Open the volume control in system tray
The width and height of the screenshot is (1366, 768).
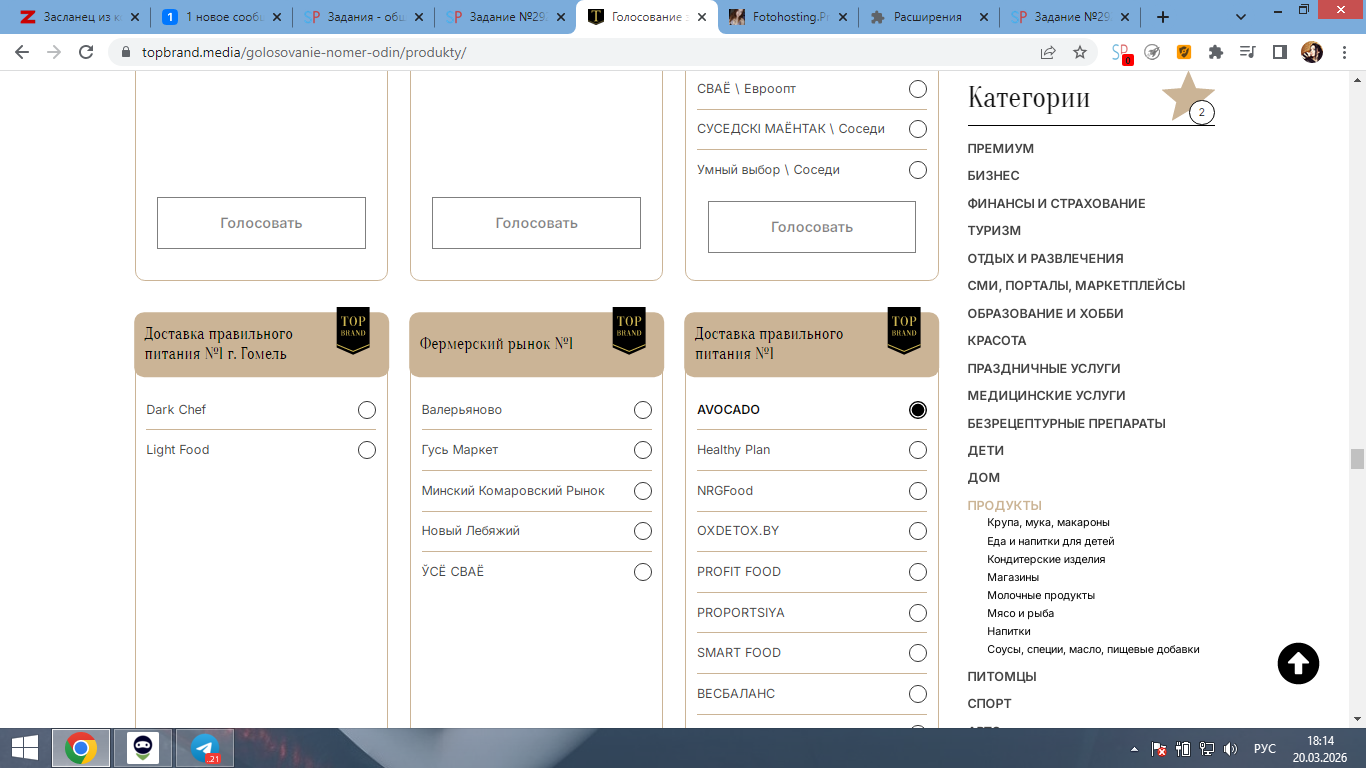click(1230, 748)
